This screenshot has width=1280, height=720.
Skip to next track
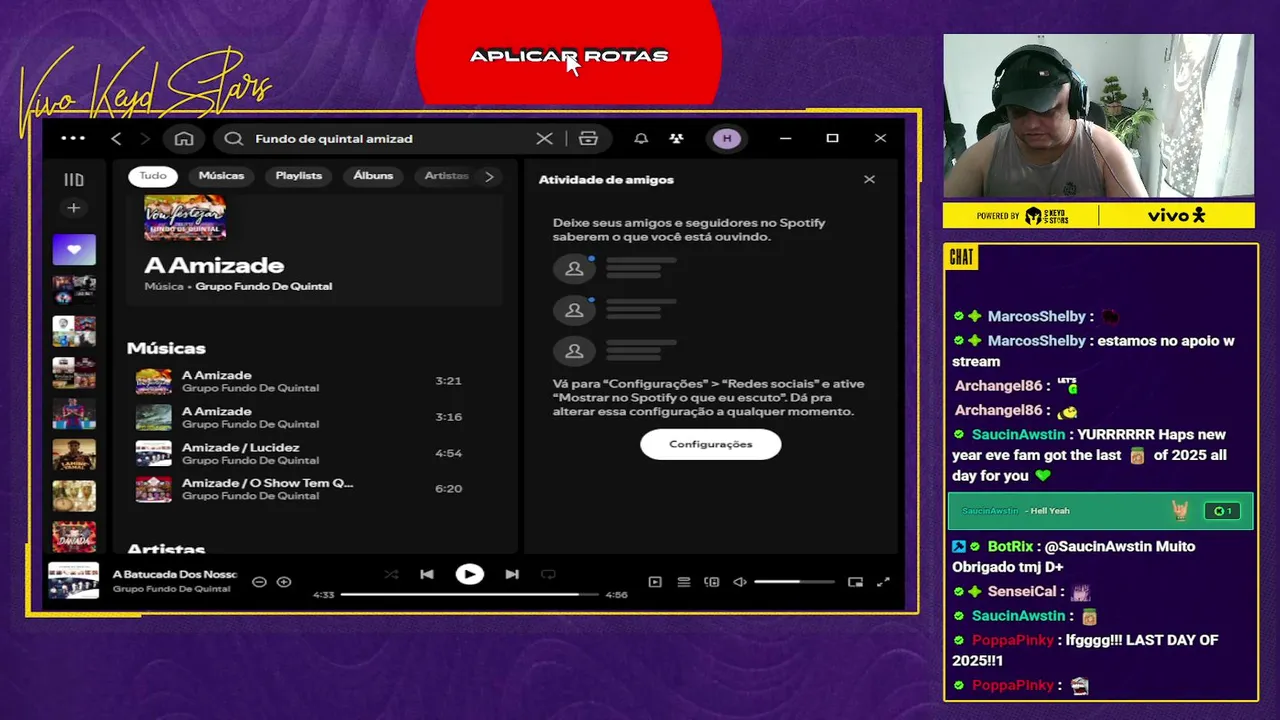coord(512,574)
